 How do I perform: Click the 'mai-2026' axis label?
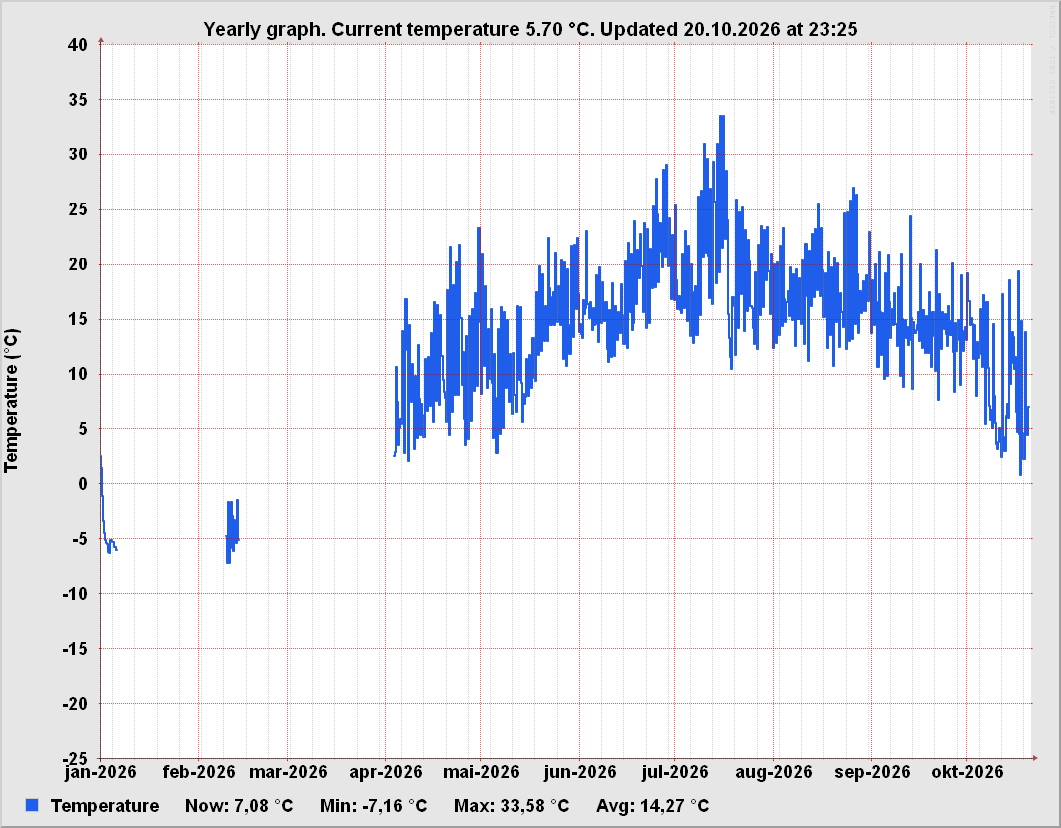[x=481, y=772]
